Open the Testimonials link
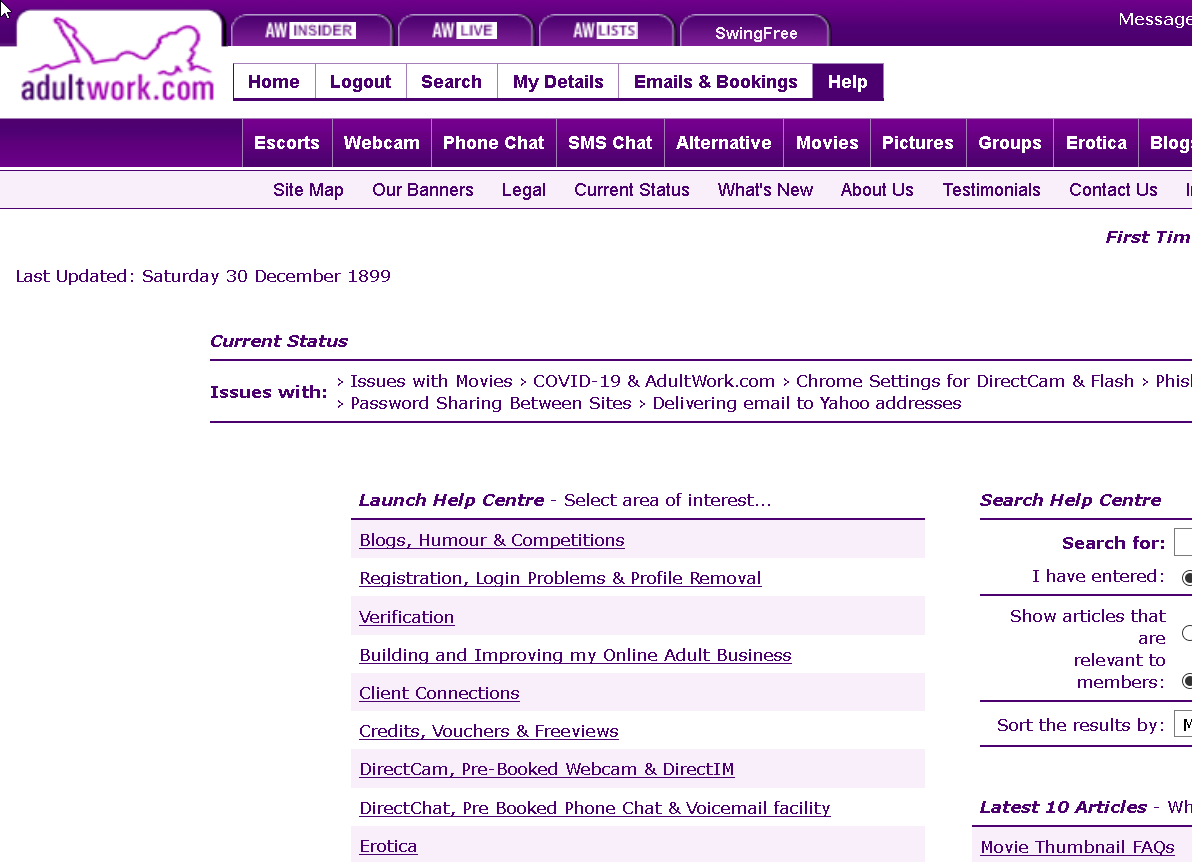Screen dimensions: 1192x862 pos(991,190)
